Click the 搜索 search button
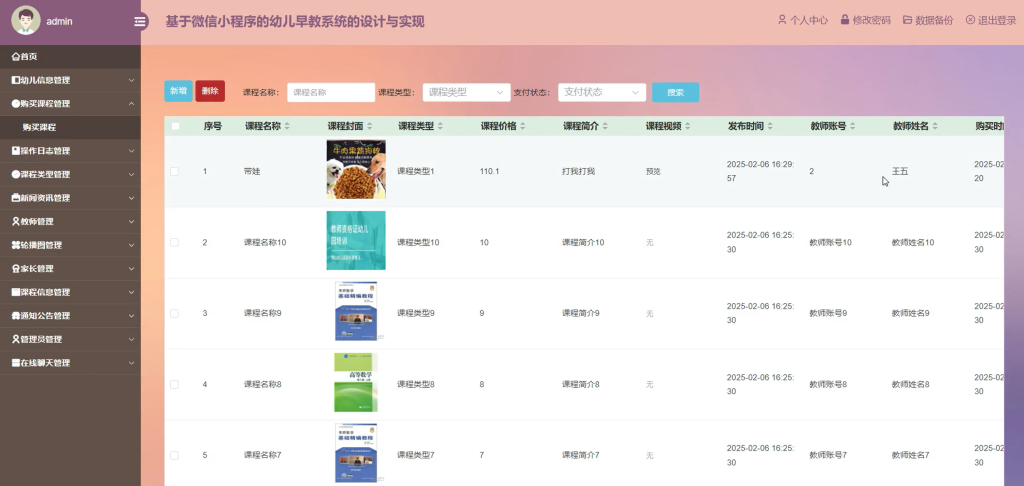The image size is (1024, 486). 675,93
